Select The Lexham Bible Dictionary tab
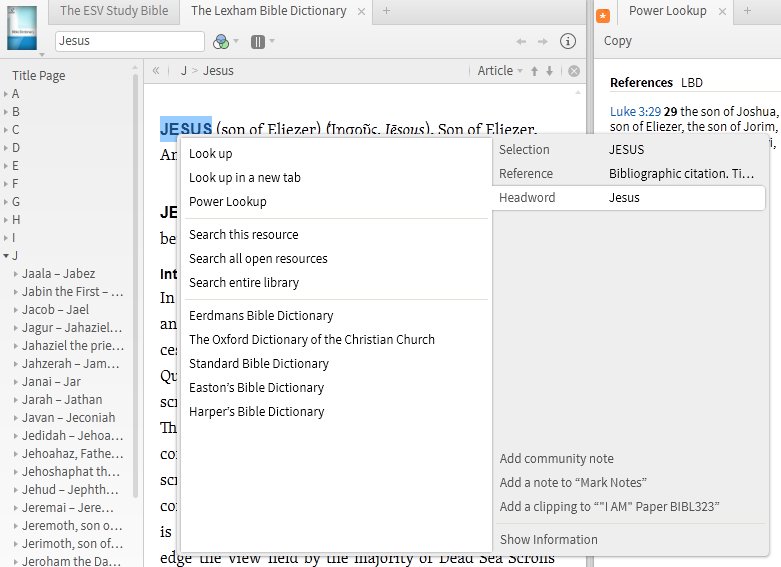Viewport: 781px width, 567px height. tap(268, 11)
